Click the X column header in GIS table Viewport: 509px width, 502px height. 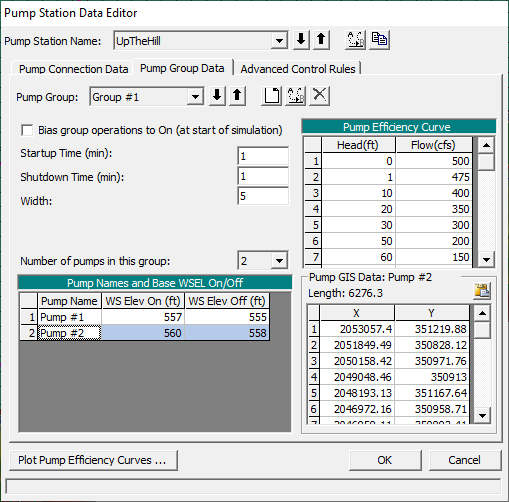357,313
